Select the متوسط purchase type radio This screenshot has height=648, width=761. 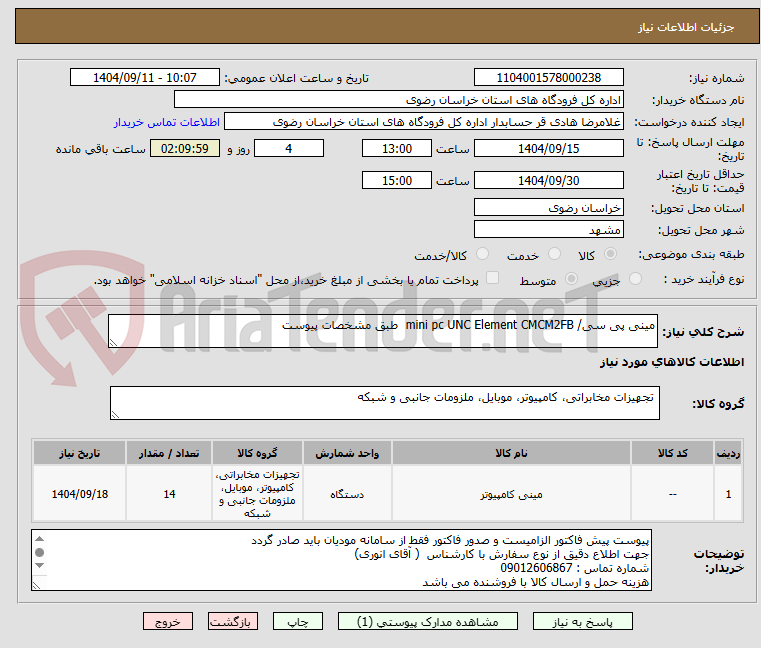point(572,279)
